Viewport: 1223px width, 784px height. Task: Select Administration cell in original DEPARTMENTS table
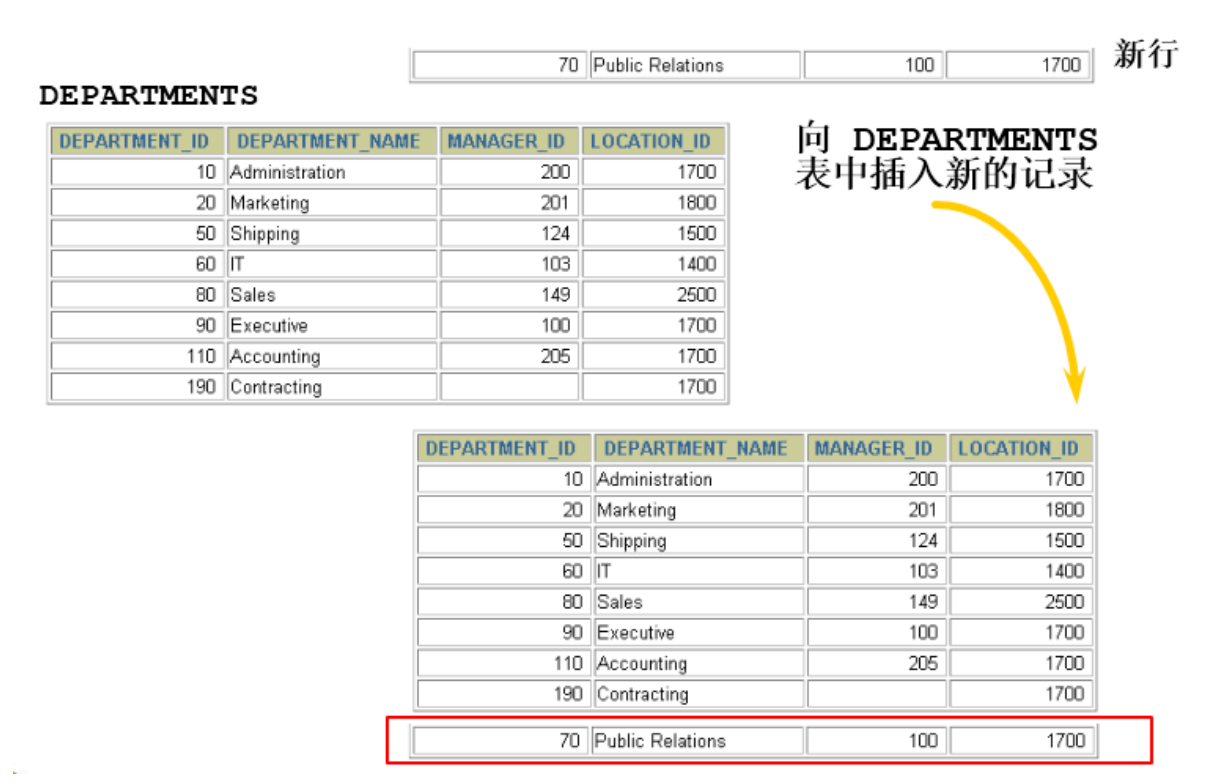click(332, 172)
